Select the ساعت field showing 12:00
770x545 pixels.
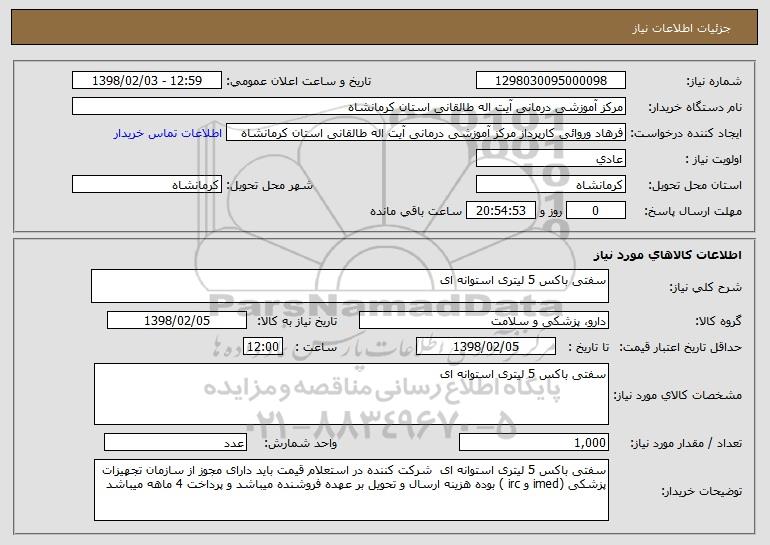(263, 346)
